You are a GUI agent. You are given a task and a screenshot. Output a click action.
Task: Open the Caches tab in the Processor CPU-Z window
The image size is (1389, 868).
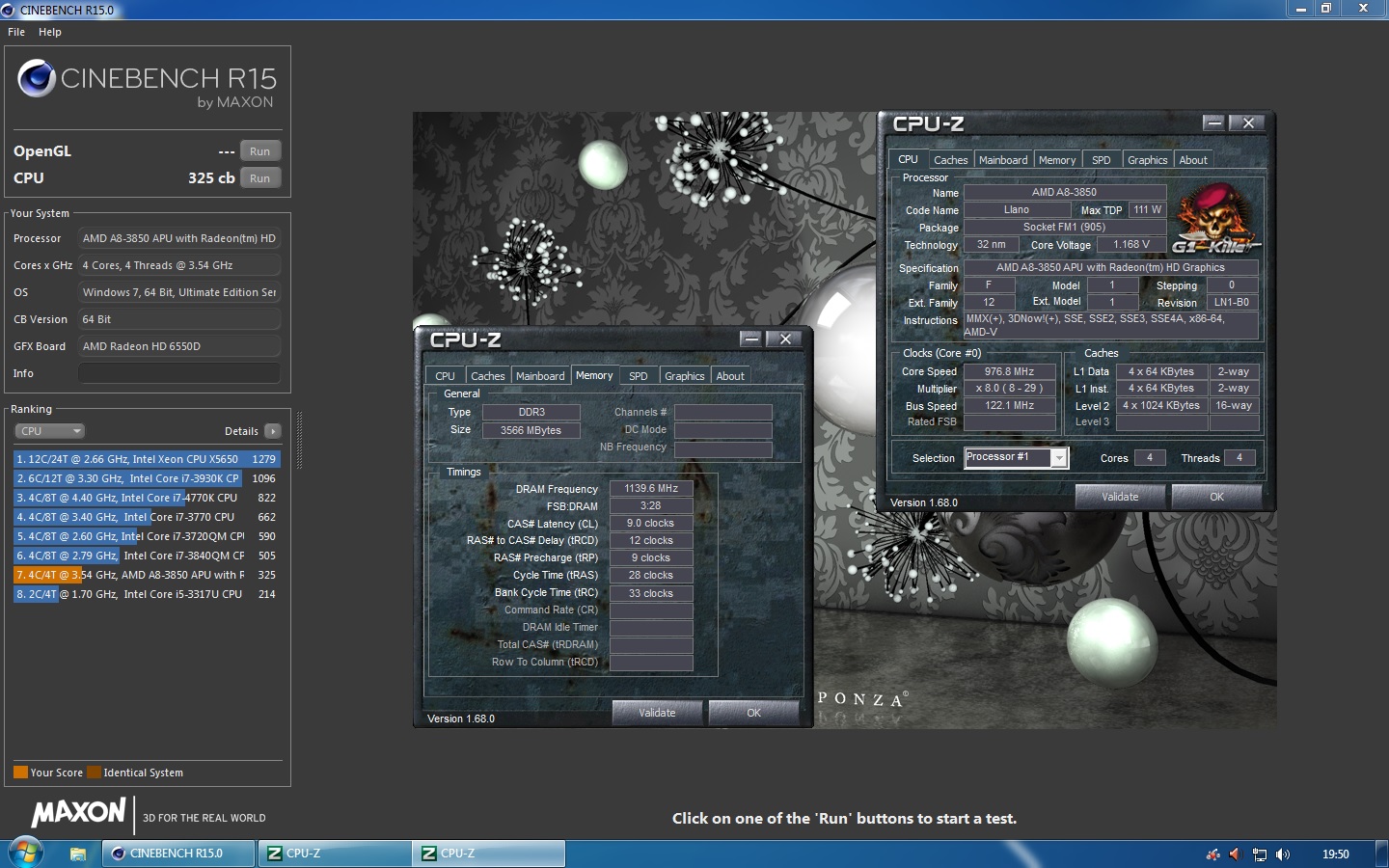950,160
